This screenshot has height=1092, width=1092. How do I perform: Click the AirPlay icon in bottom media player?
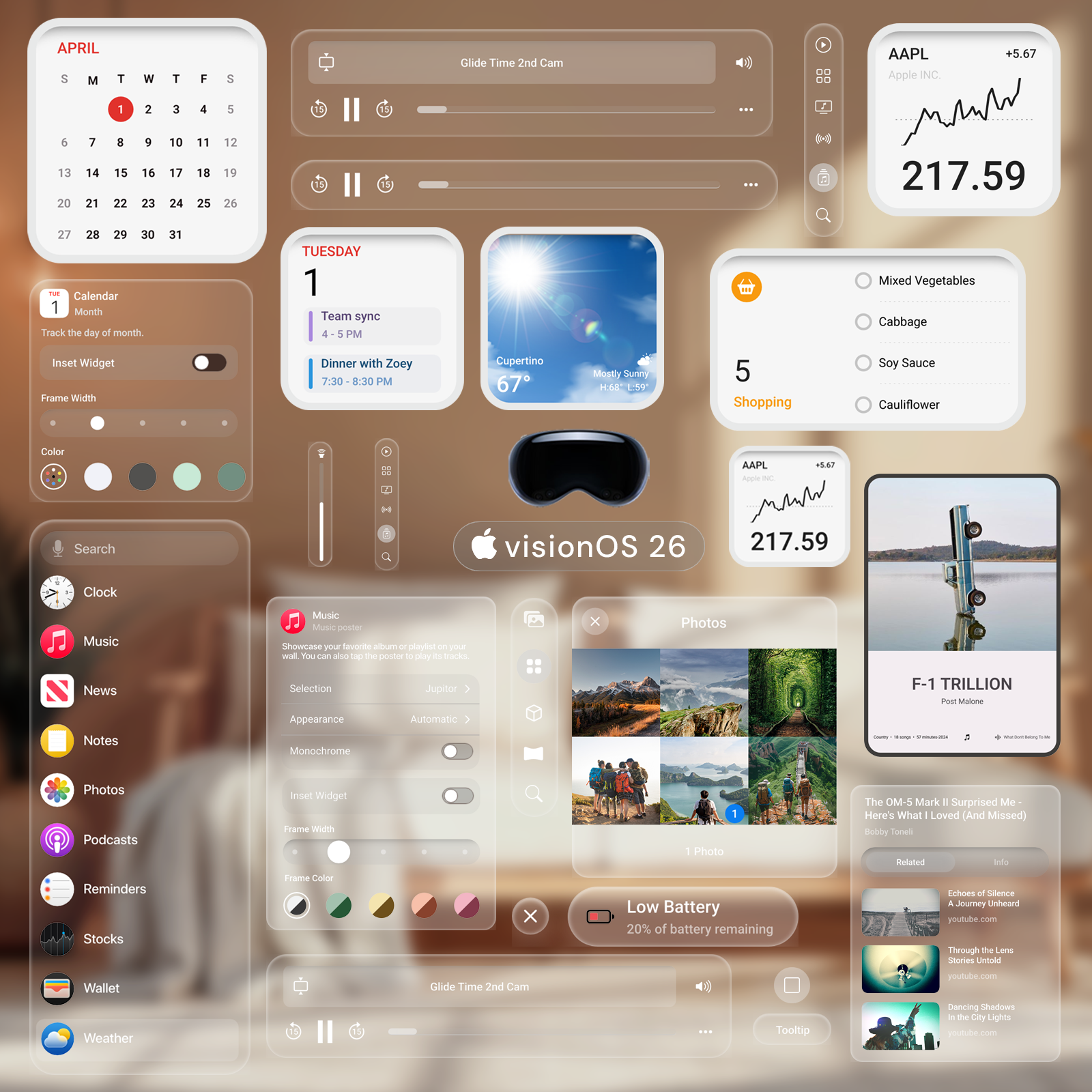click(301, 986)
